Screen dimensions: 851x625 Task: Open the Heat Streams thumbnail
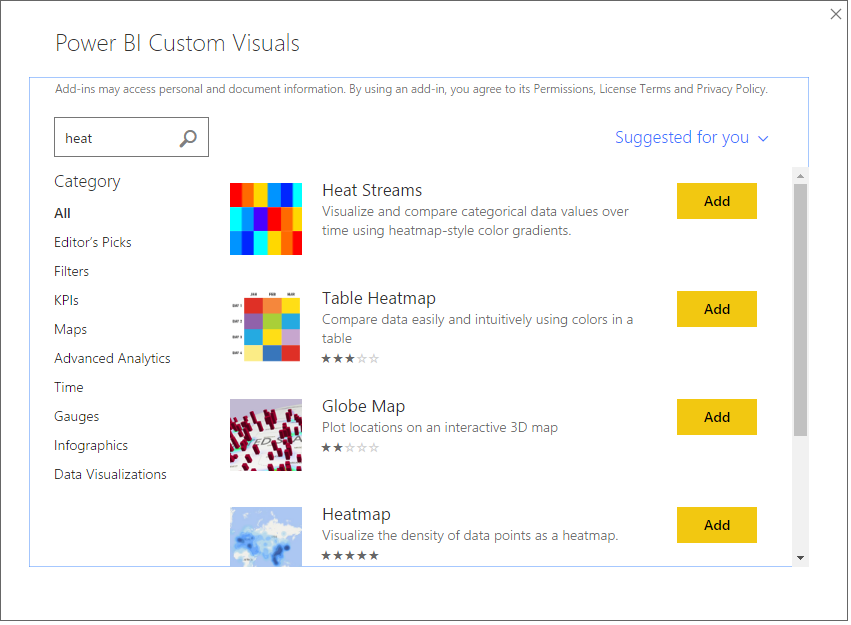(266, 219)
